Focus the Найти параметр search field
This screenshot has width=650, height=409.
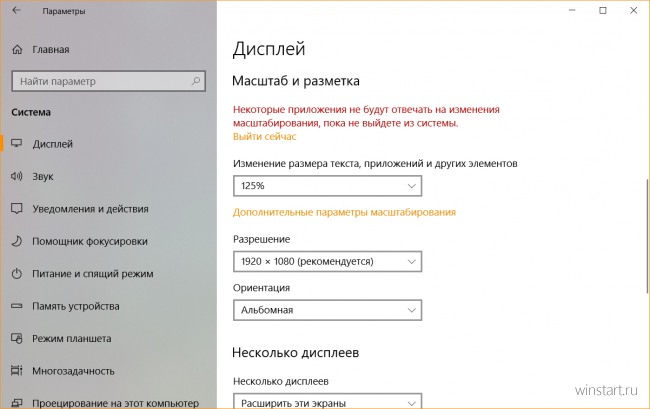pos(109,81)
